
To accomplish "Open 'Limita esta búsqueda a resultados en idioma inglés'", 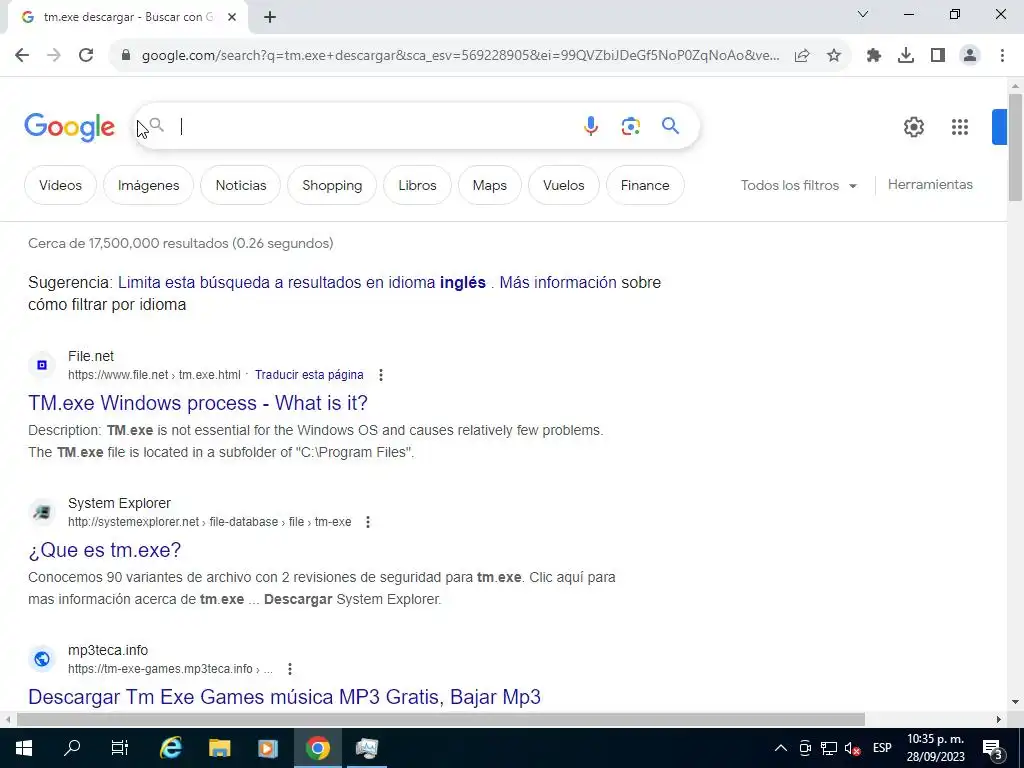I will point(302,283).
